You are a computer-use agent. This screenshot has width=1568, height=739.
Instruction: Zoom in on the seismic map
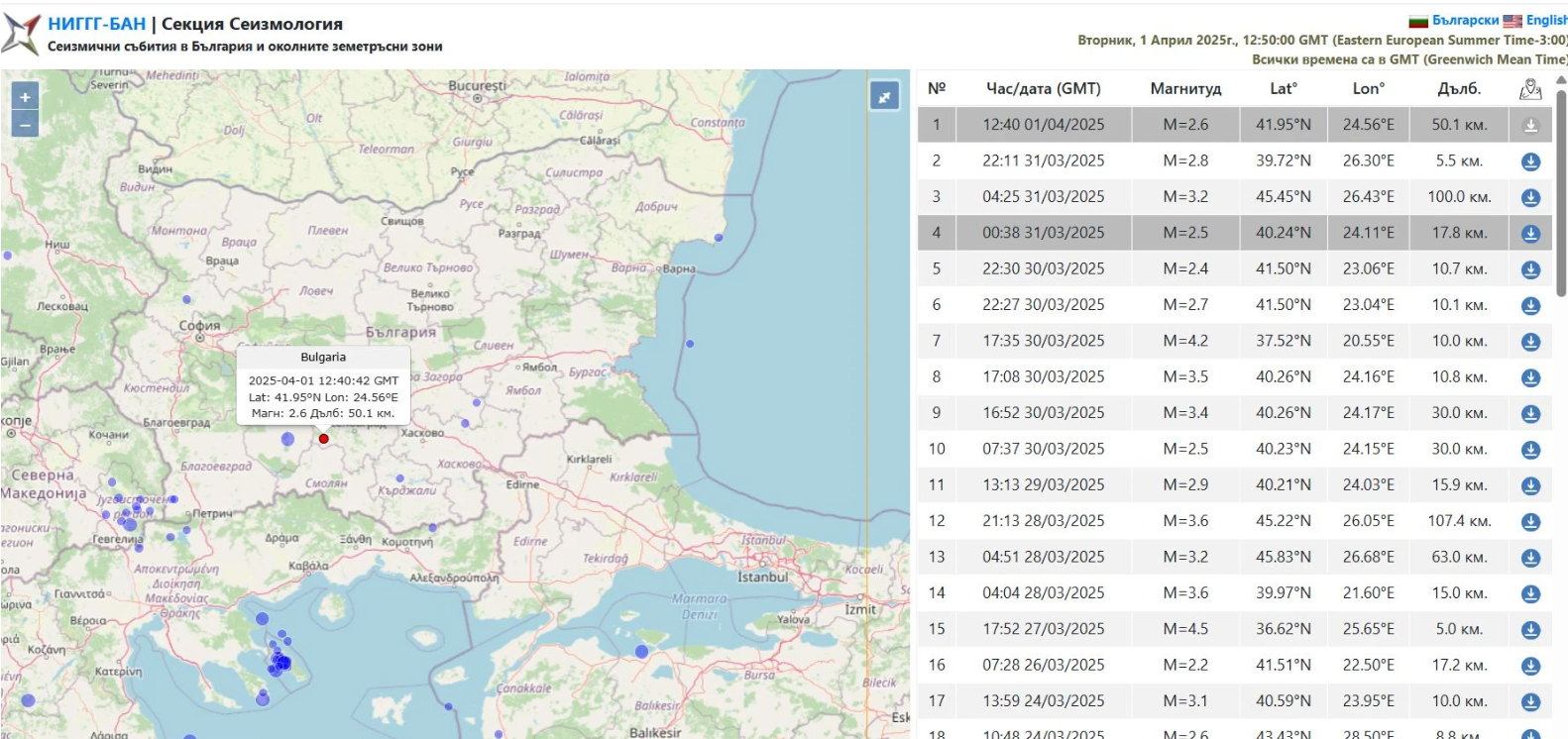(25, 96)
